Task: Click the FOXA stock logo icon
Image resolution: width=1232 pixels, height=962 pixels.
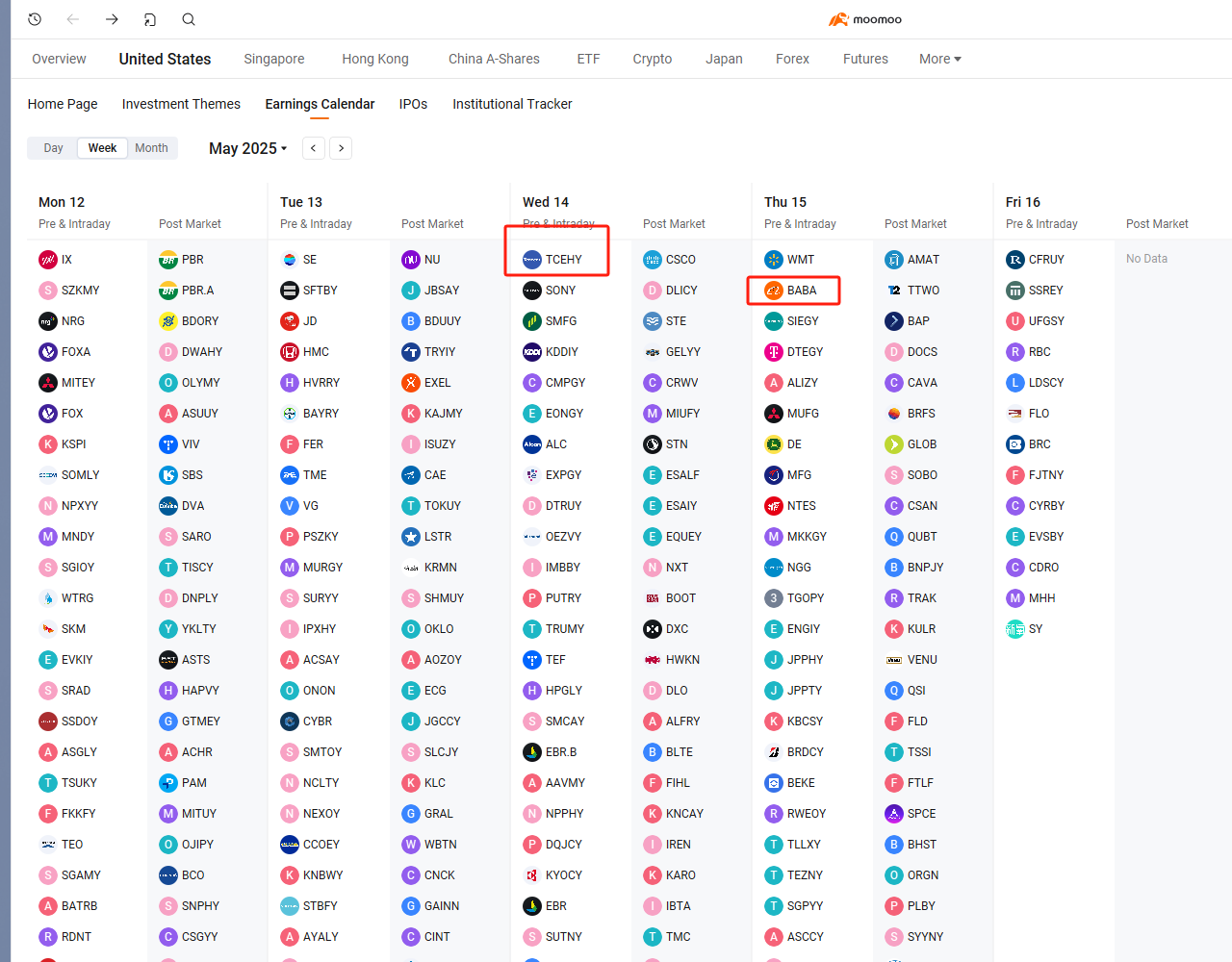Action: point(48,352)
